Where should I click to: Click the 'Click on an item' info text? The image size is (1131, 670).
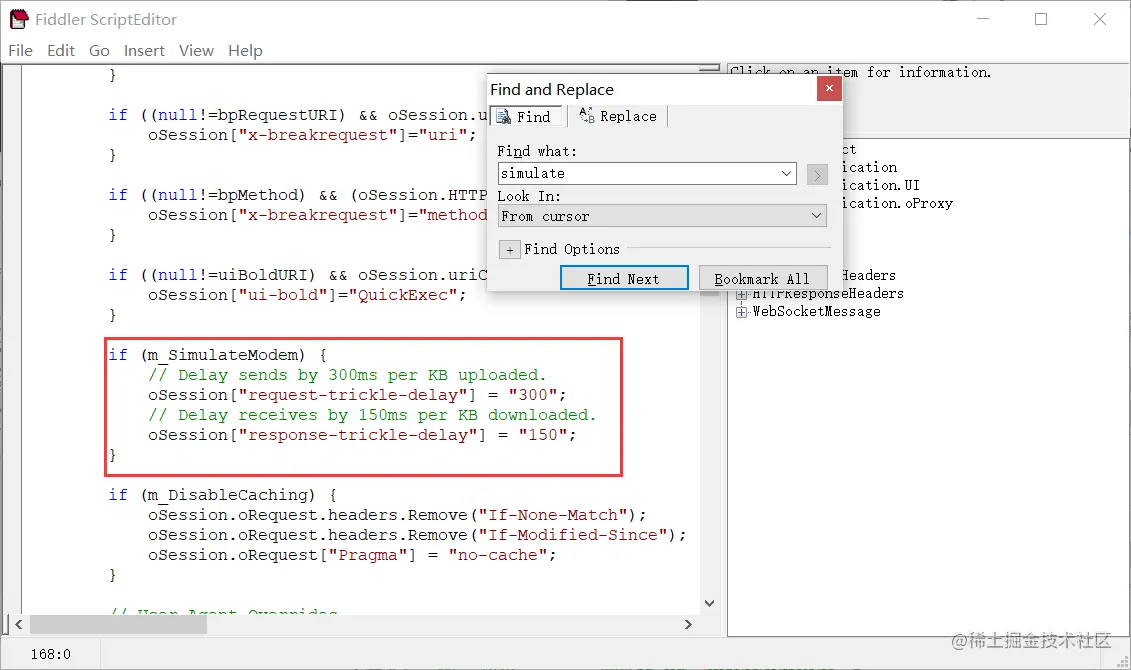click(860, 72)
